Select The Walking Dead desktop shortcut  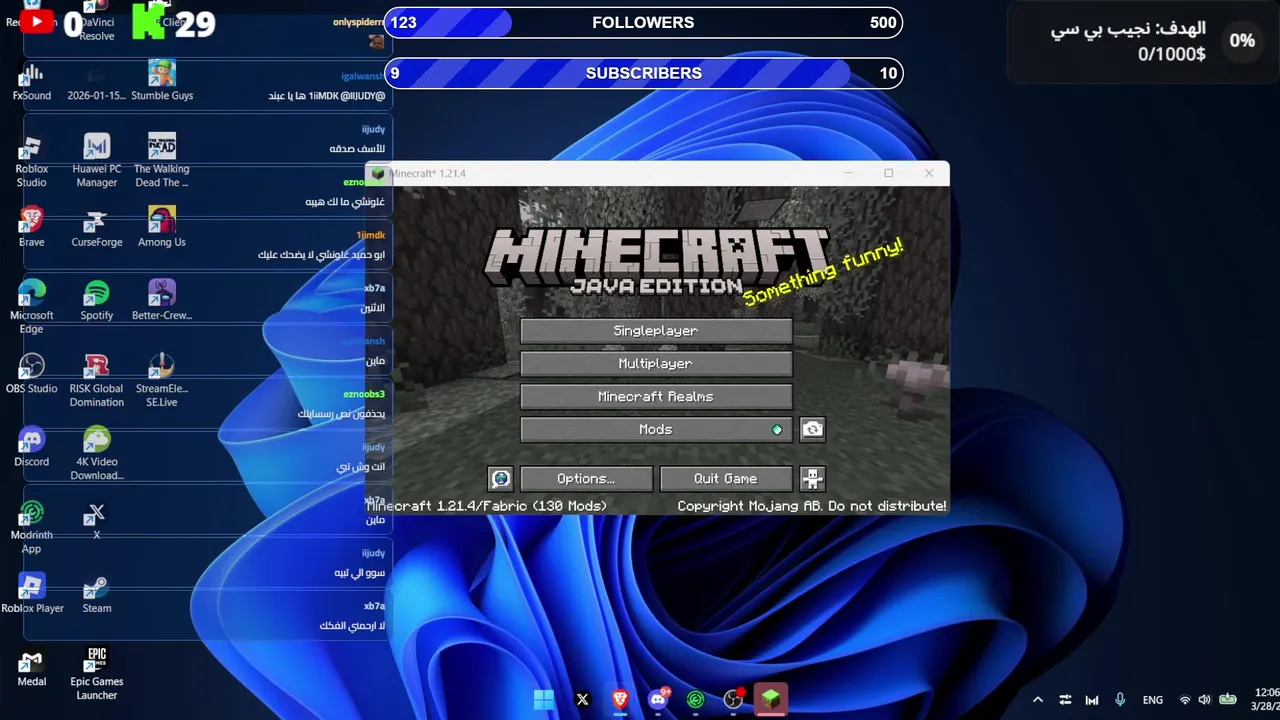click(x=162, y=162)
